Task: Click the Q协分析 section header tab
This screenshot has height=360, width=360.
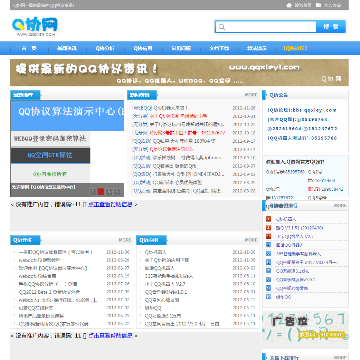Action: click(25, 240)
